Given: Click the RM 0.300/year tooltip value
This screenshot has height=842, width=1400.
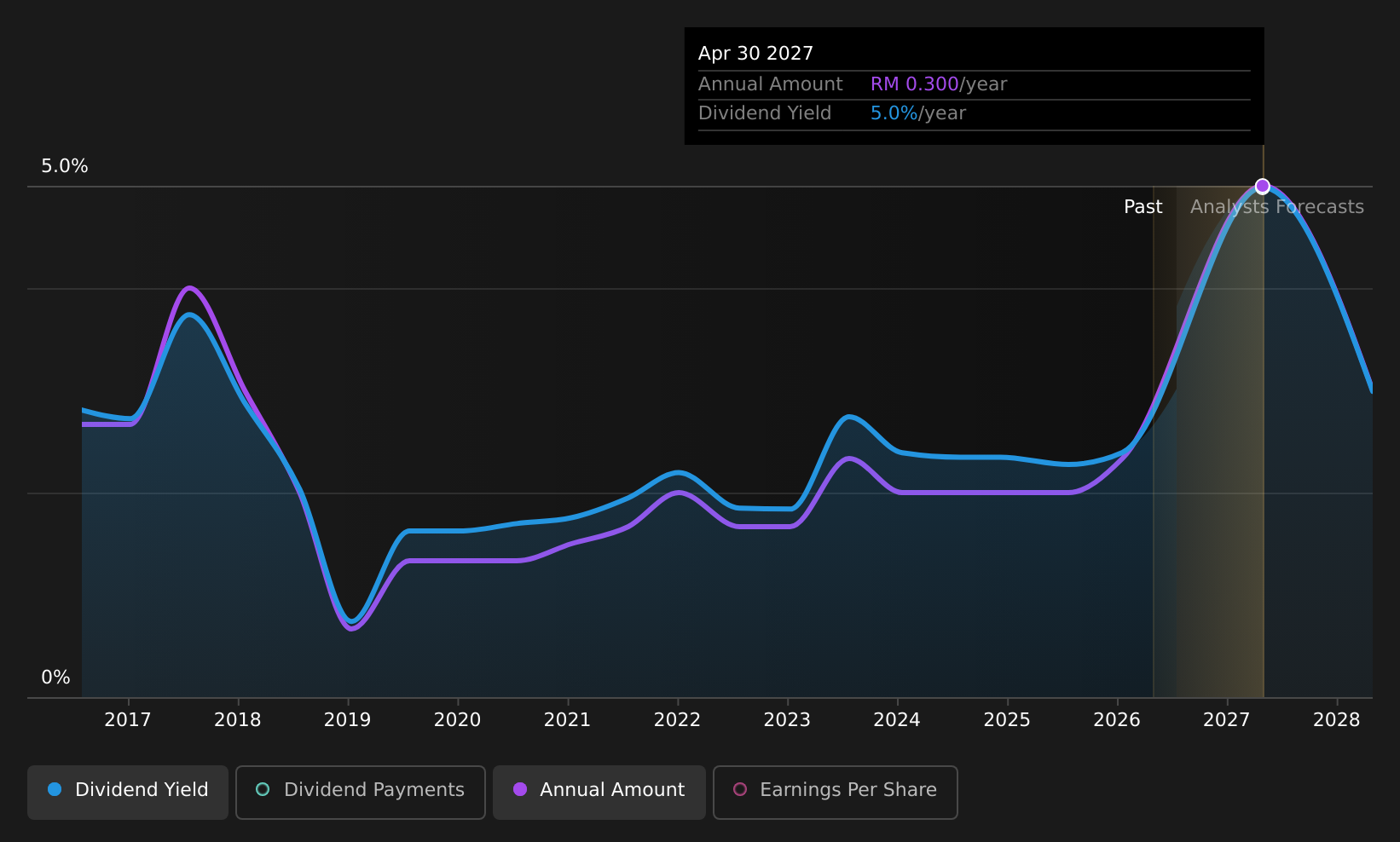Looking at the screenshot, I should point(939,84).
